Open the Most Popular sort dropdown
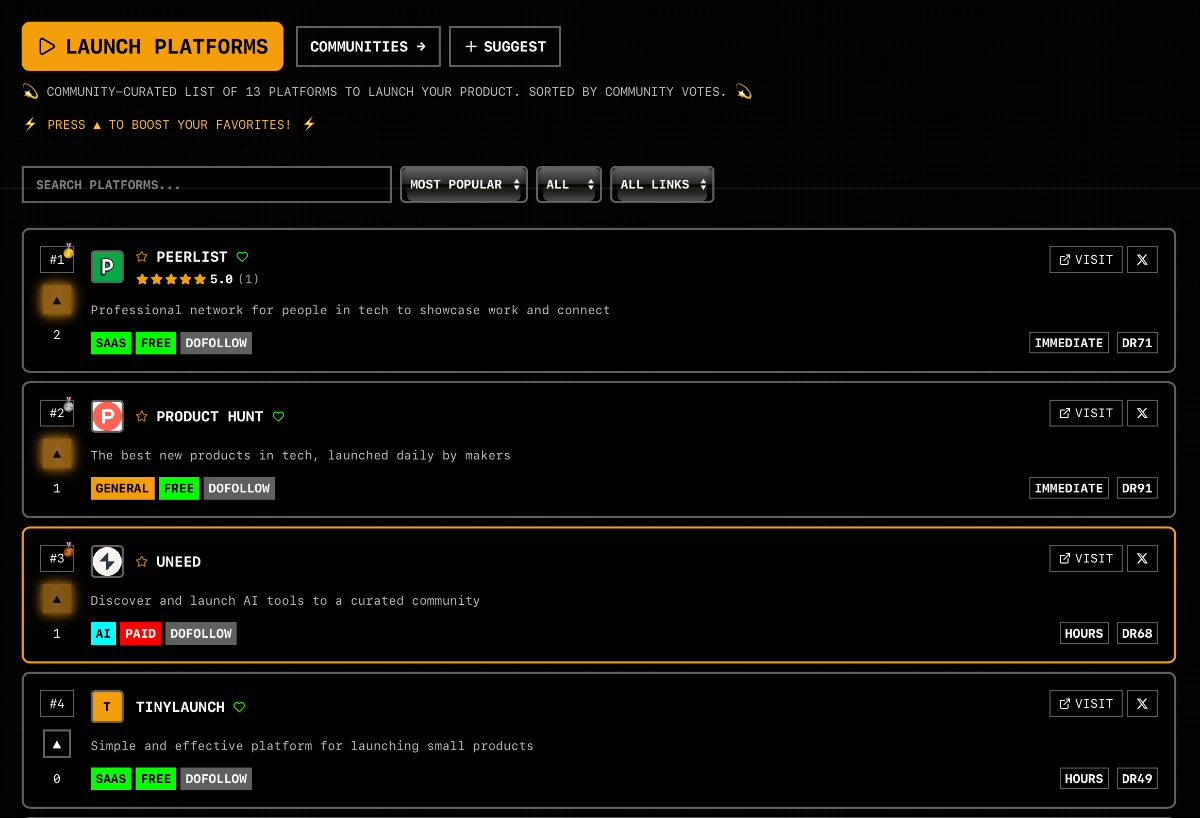Screen dimensions: 1200x818 click(464, 184)
